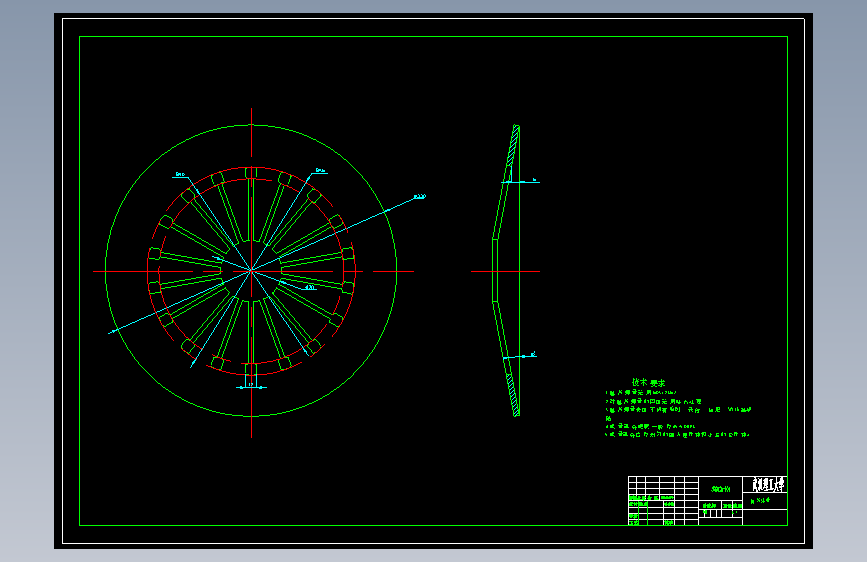Select the white school name in title block
The image size is (867, 562).
[767, 485]
